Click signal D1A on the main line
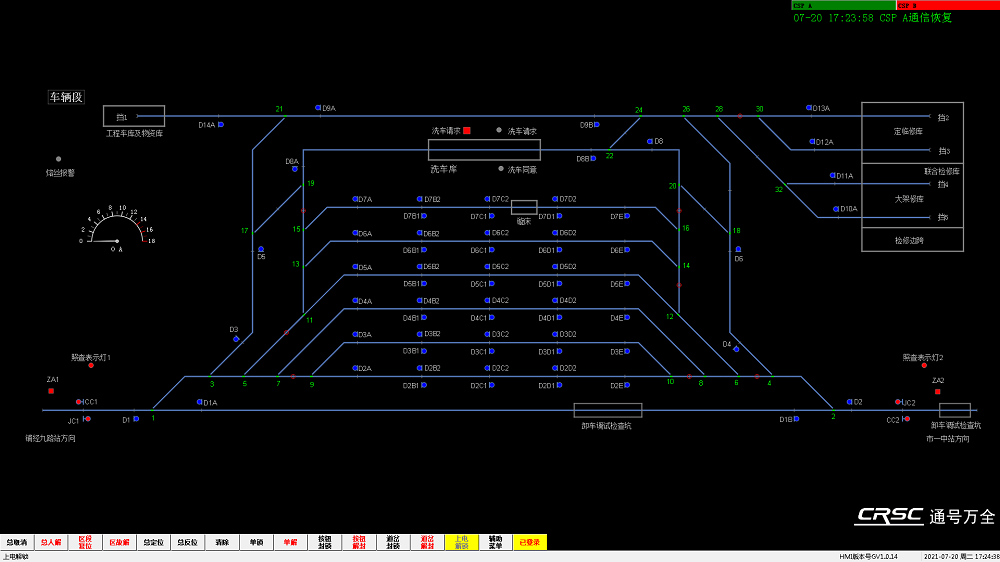1000x562 pixels. (200, 402)
